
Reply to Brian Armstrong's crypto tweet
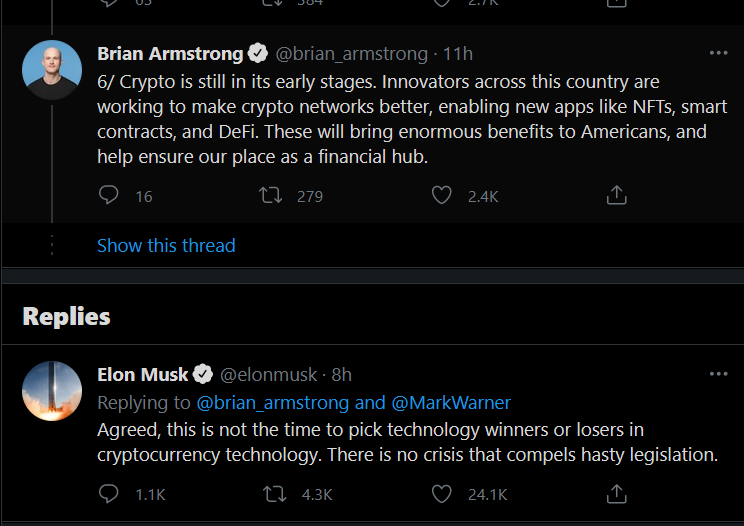(x=109, y=196)
